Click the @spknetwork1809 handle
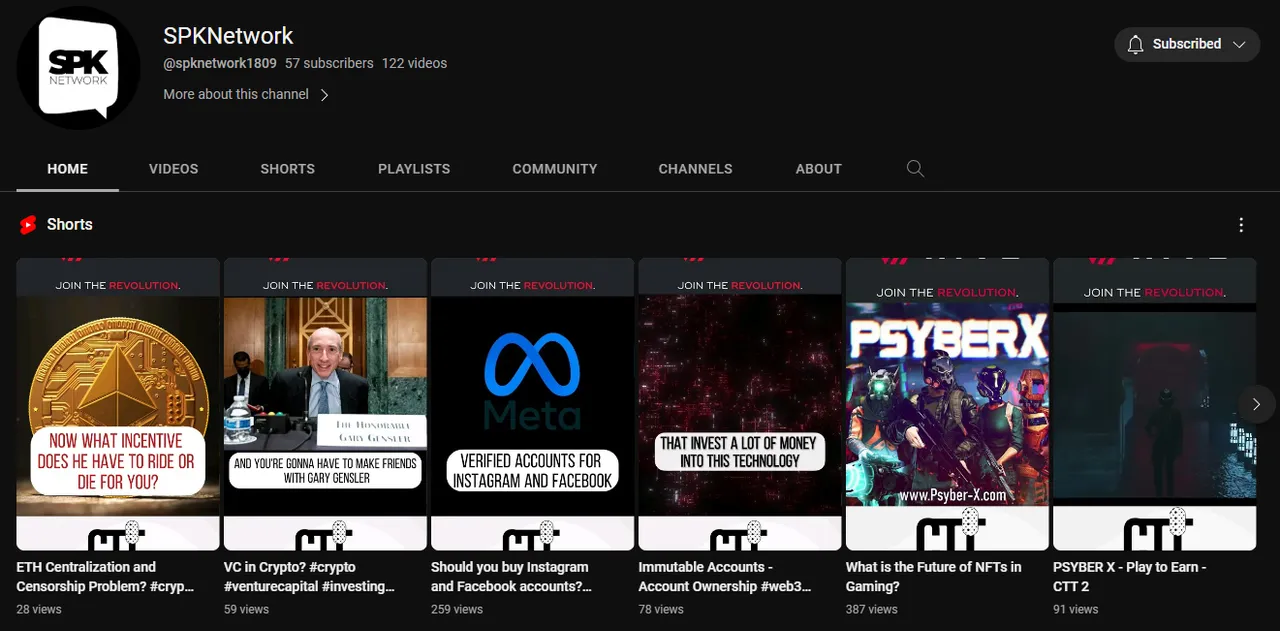Image resolution: width=1280 pixels, height=631 pixels. pos(220,63)
